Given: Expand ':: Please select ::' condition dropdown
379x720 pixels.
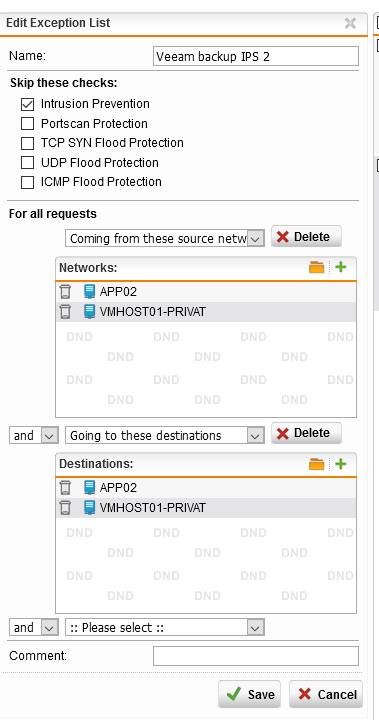Looking at the screenshot, I should [165, 628].
